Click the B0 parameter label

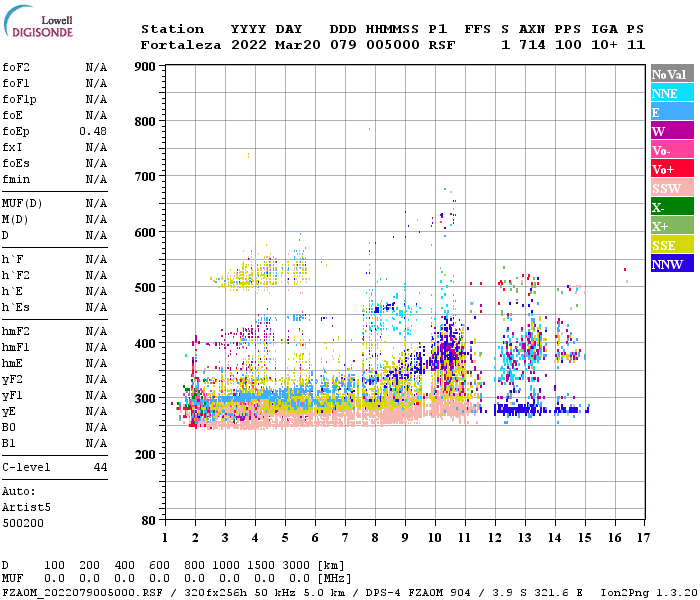coord(8,428)
